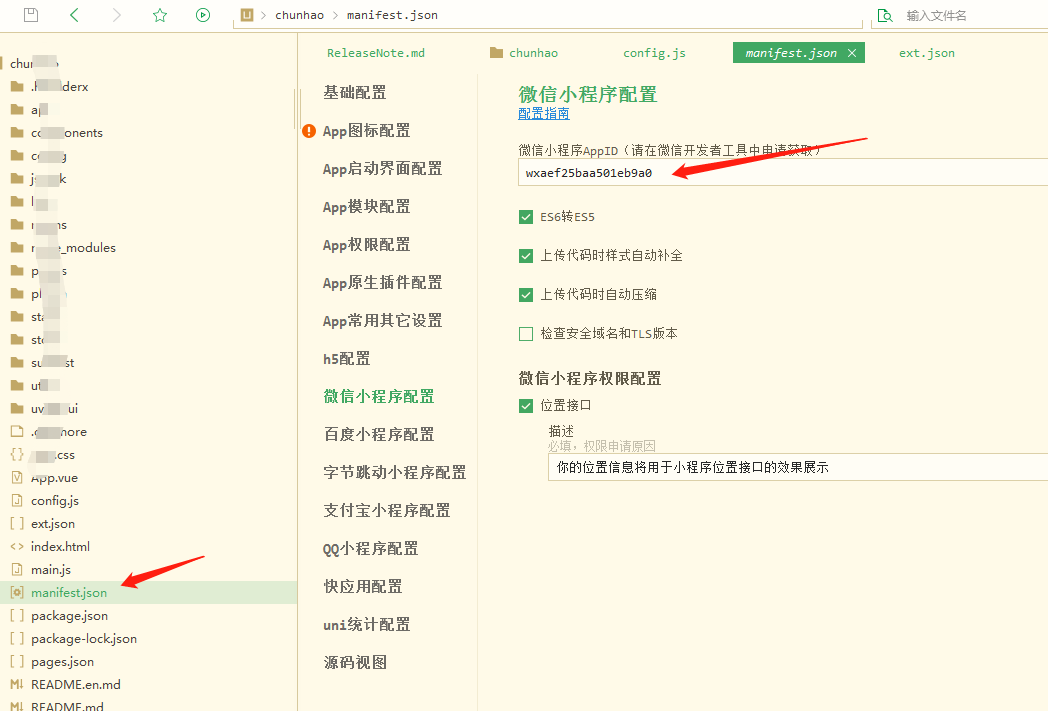Open the 基础配置 section
1048x711 pixels.
[355, 93]
